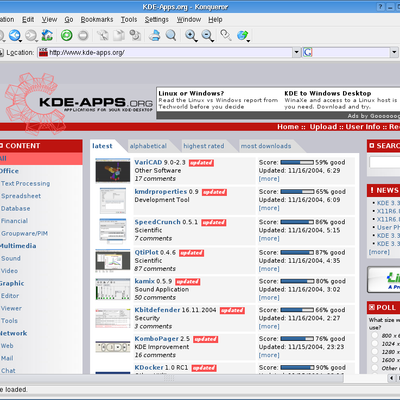Screen dimensions: 400x400
Task: Open the Help menu
Action: tap(215, 20)
